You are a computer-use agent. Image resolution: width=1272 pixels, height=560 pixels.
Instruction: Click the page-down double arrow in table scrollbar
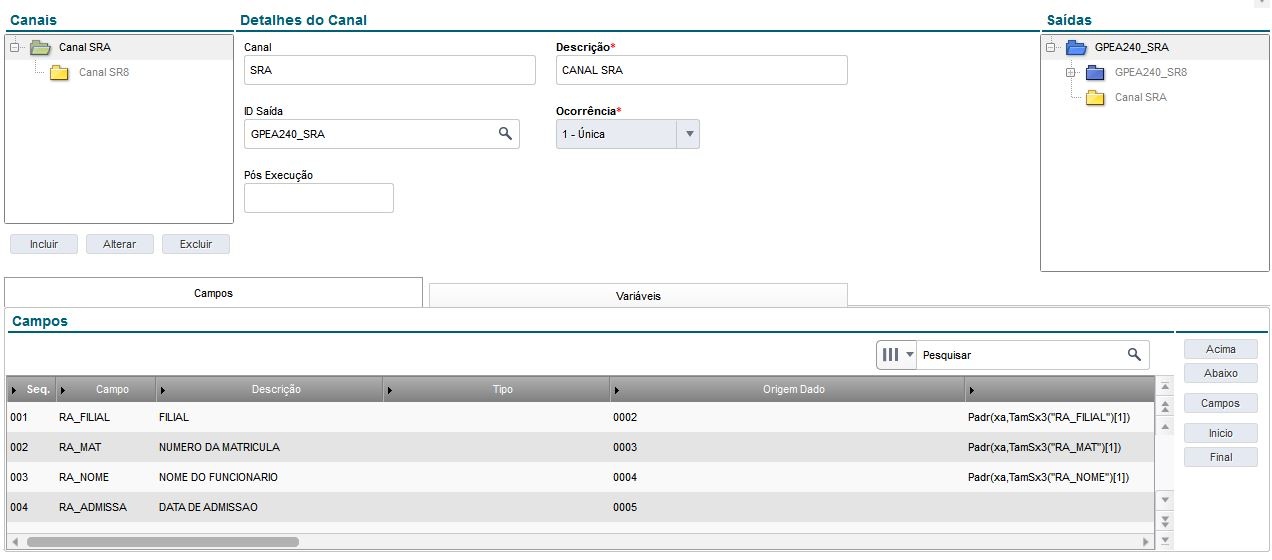point(1164,520)
